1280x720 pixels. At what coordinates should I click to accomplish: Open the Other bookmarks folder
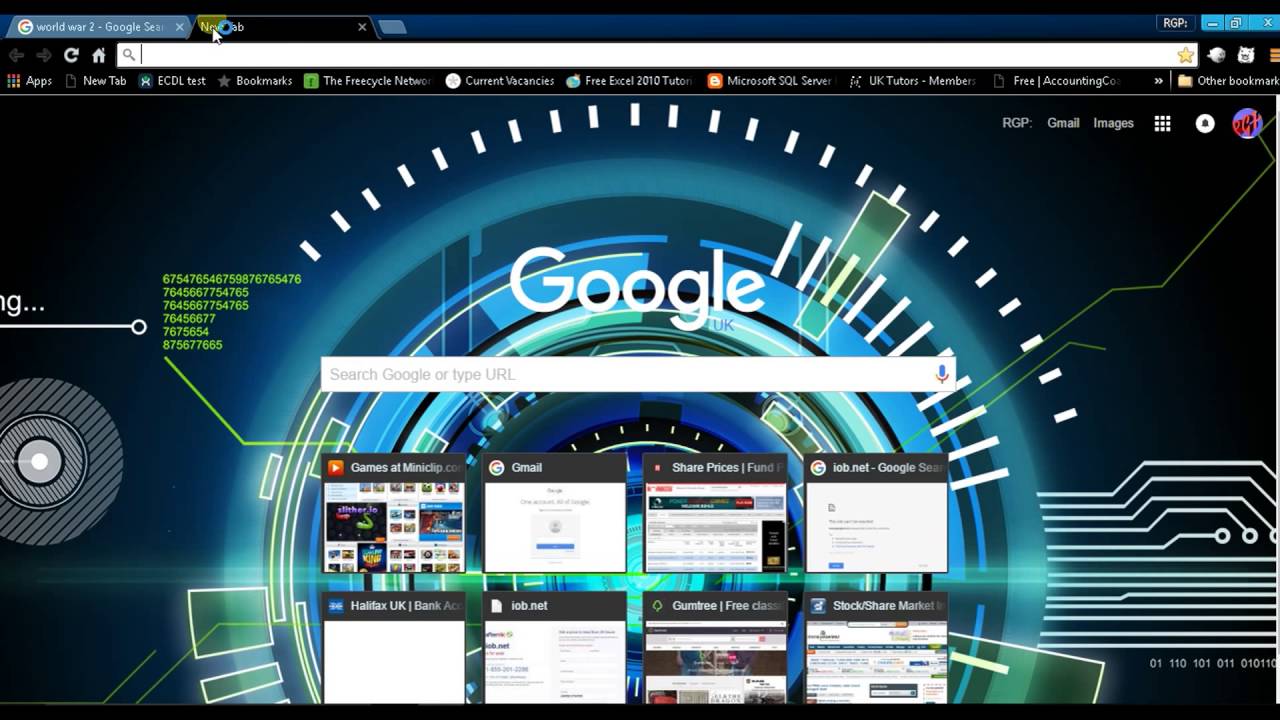click(x=1228, y=81)
